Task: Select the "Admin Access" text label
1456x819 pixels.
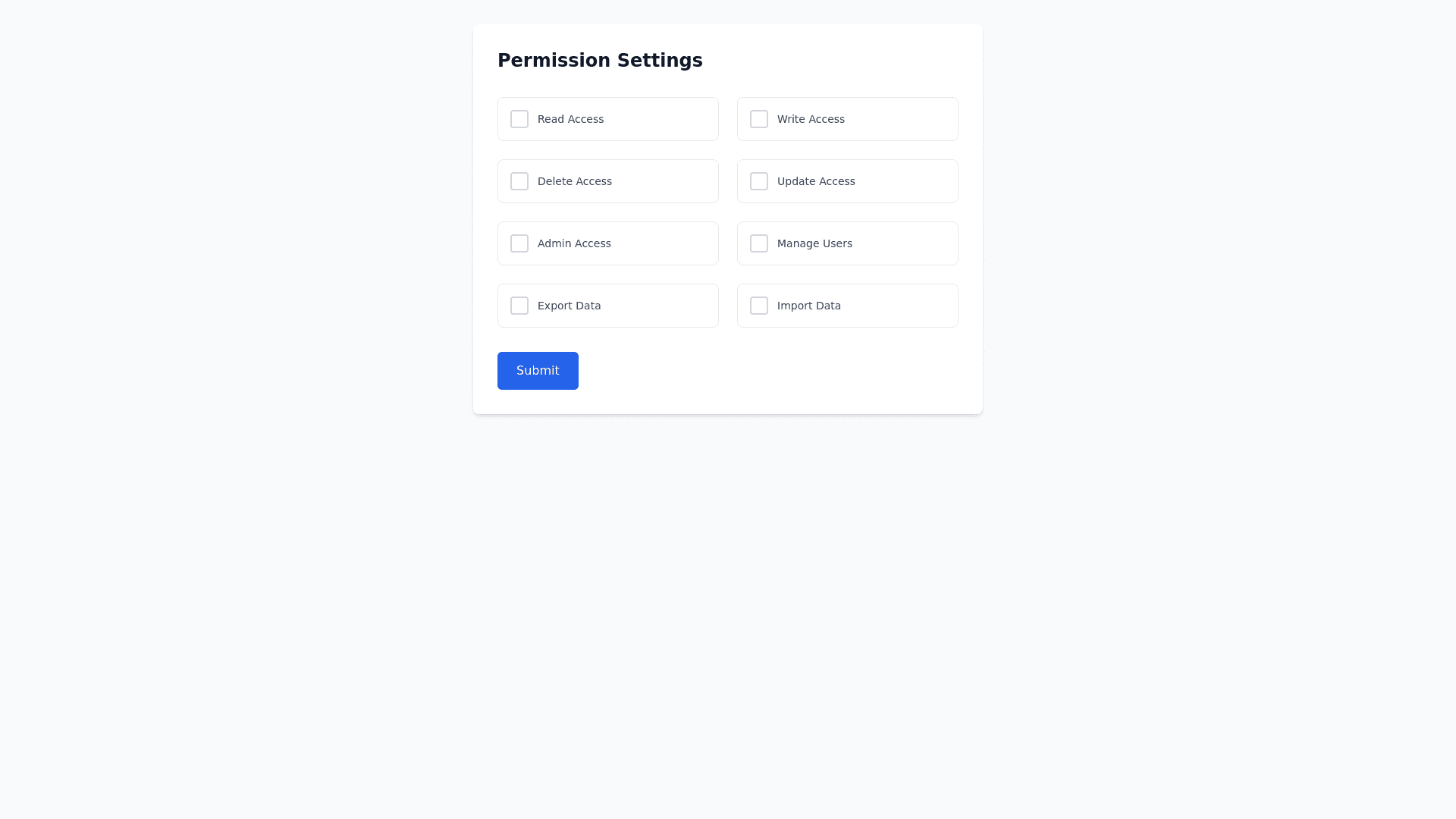Action: (x=574, y=243)
